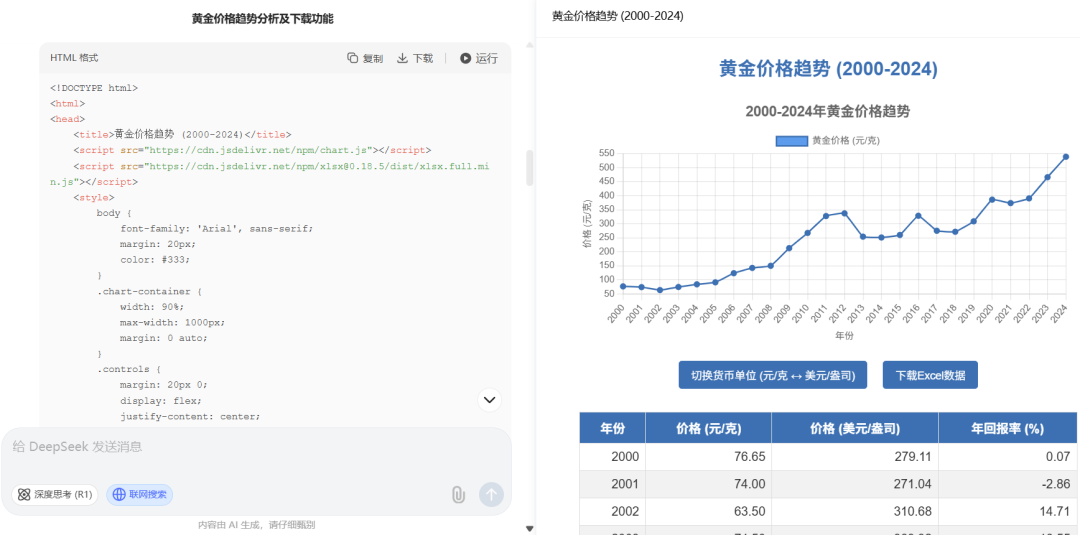This screenshot has height=535, width=1080.
Task: Click the 0.07 return rate cell
Action: tap(1007, 456)
